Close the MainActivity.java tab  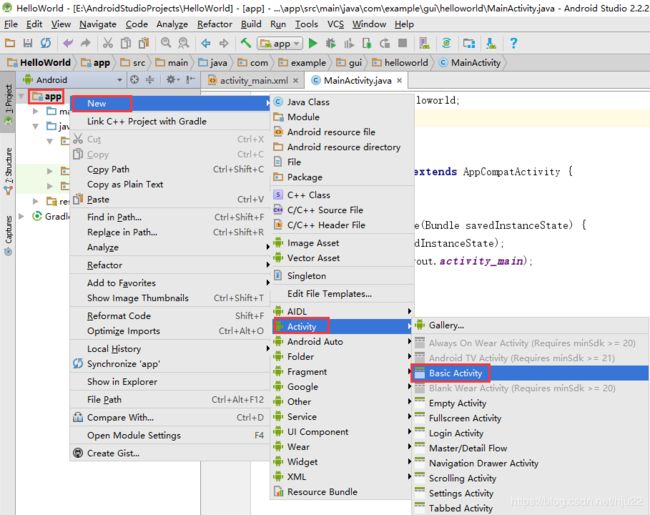(x=399, y=80)
